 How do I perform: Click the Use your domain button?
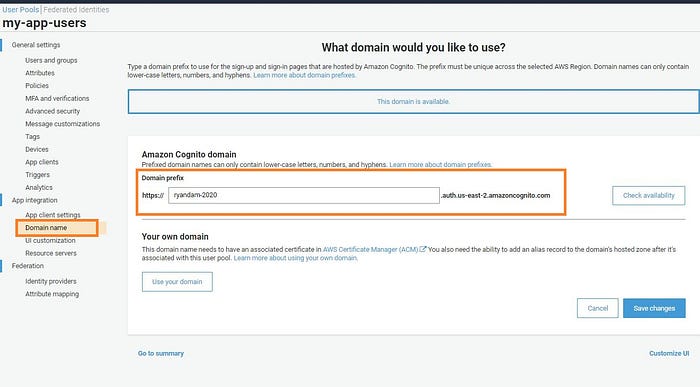point(177,282)
